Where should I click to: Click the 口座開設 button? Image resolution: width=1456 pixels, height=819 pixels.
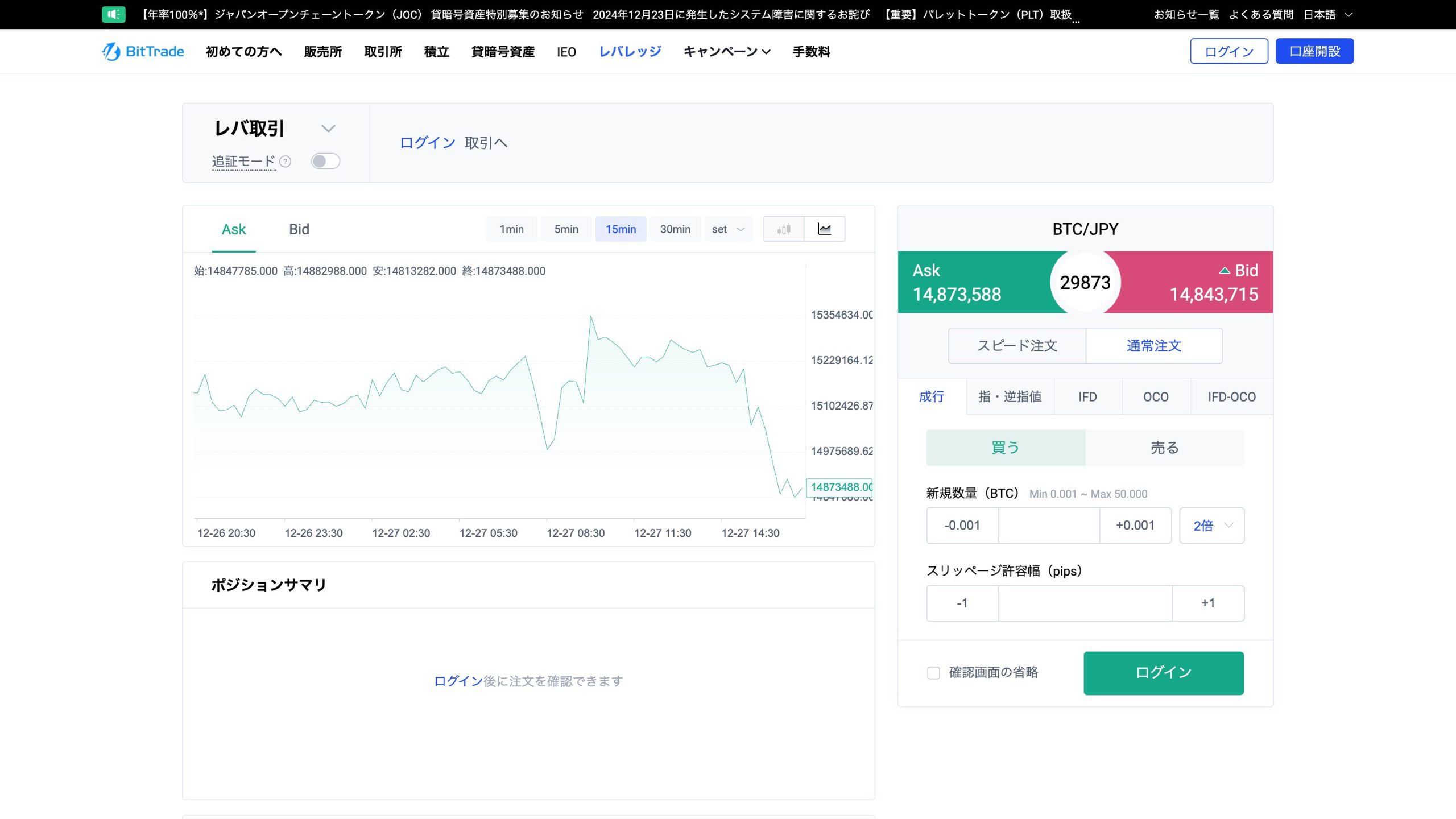click(x=1314, y=51)
